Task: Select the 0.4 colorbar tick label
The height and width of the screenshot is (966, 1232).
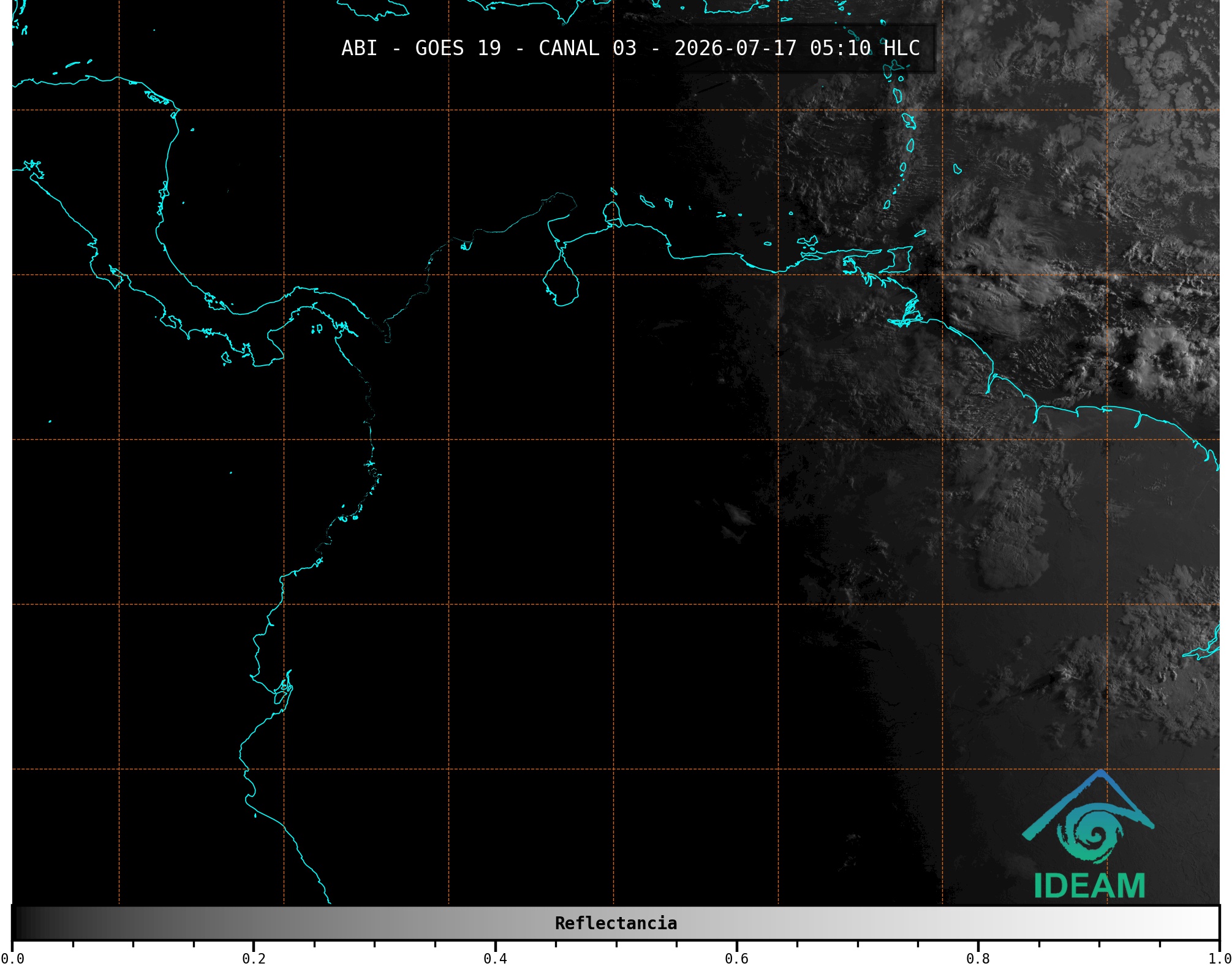Action: [x=495, y=958]
